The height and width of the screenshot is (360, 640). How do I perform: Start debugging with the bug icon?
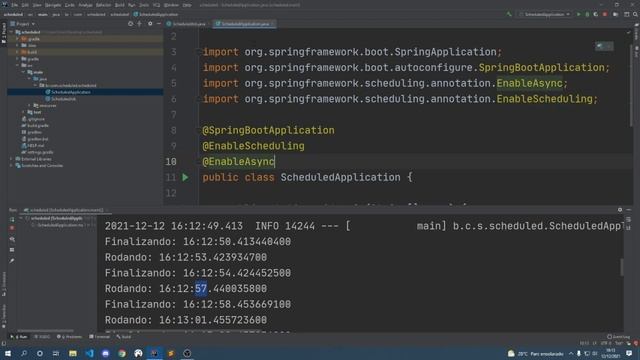coord(587,14)
